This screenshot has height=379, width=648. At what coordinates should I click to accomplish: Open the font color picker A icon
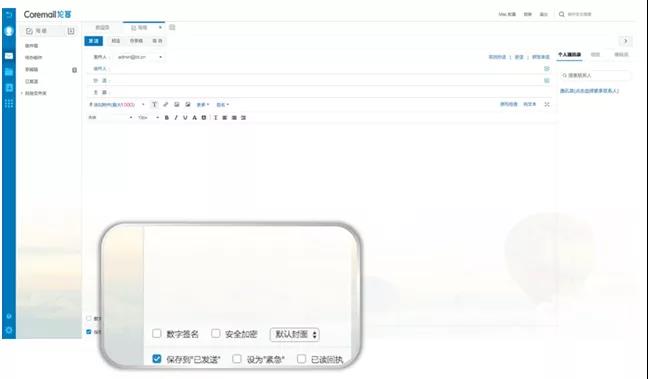click(194, 118)
